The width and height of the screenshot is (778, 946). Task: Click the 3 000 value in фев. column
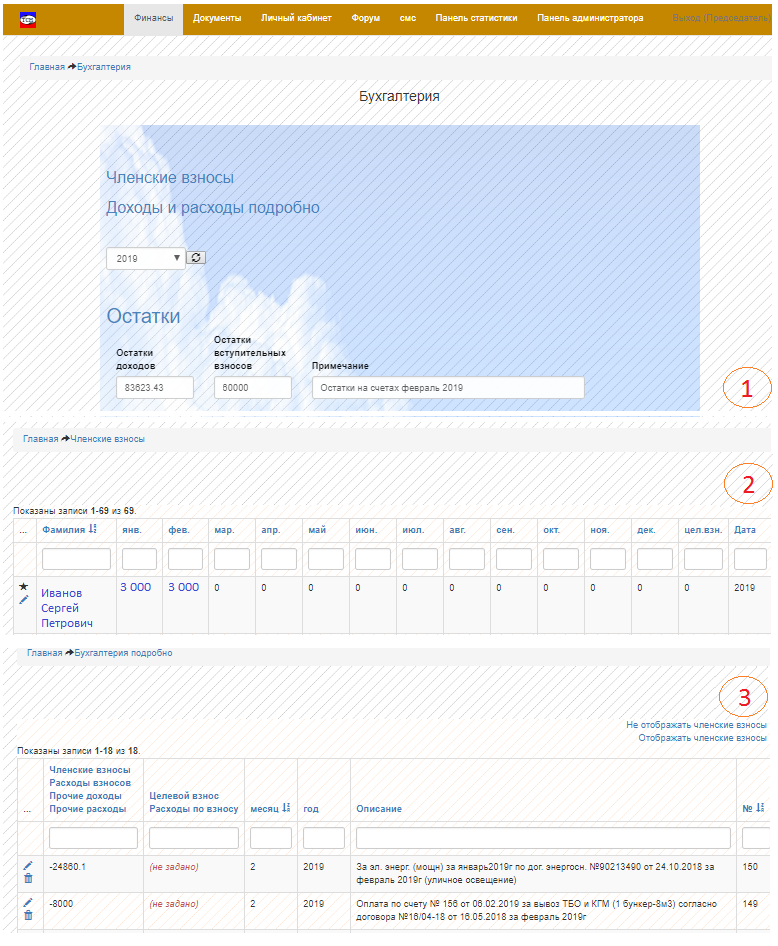[183, 587]
